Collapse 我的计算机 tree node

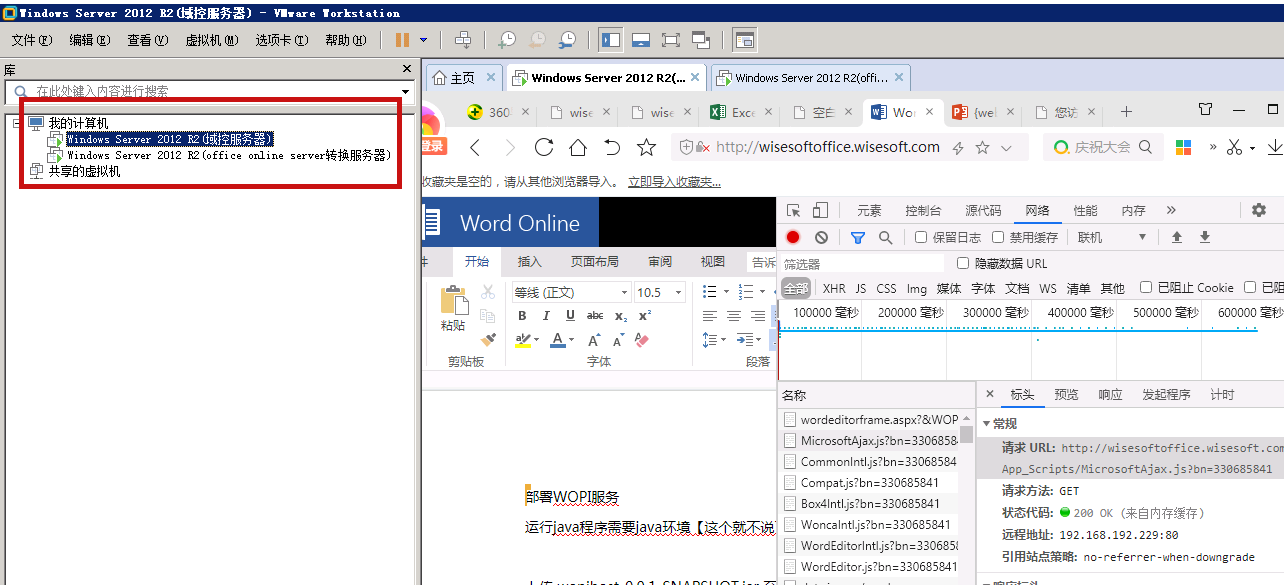tap(18, 123)
